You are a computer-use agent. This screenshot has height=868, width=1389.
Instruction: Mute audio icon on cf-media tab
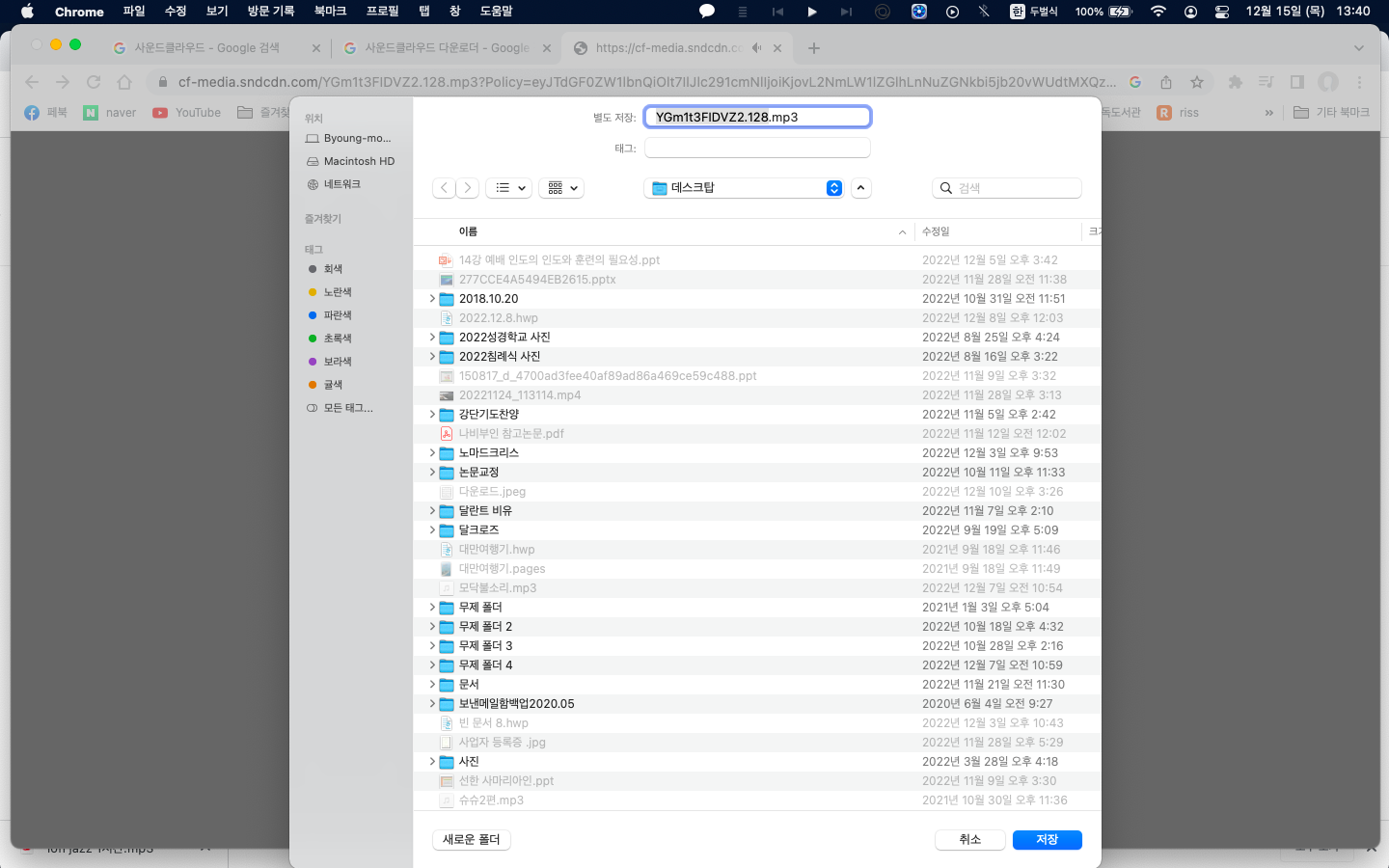tap(757, 47)
